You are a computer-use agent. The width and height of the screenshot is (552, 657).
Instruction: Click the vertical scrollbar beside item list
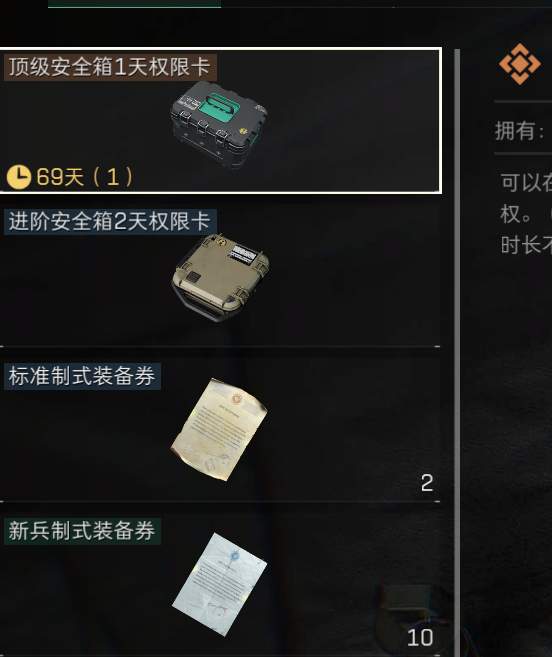click(x=457, y=352)
